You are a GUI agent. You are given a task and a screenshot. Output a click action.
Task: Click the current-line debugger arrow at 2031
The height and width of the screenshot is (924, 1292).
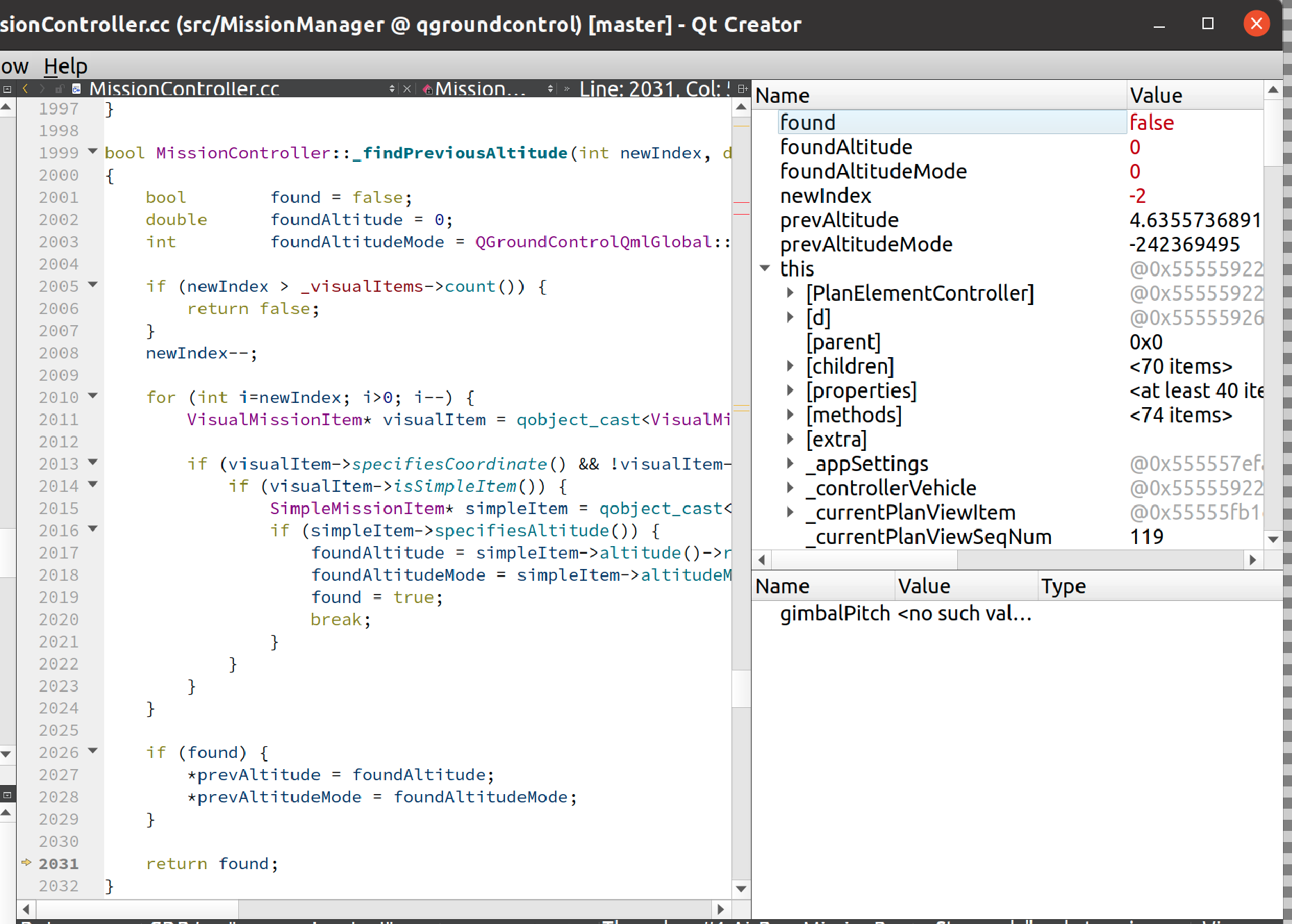tap(26, 863)
